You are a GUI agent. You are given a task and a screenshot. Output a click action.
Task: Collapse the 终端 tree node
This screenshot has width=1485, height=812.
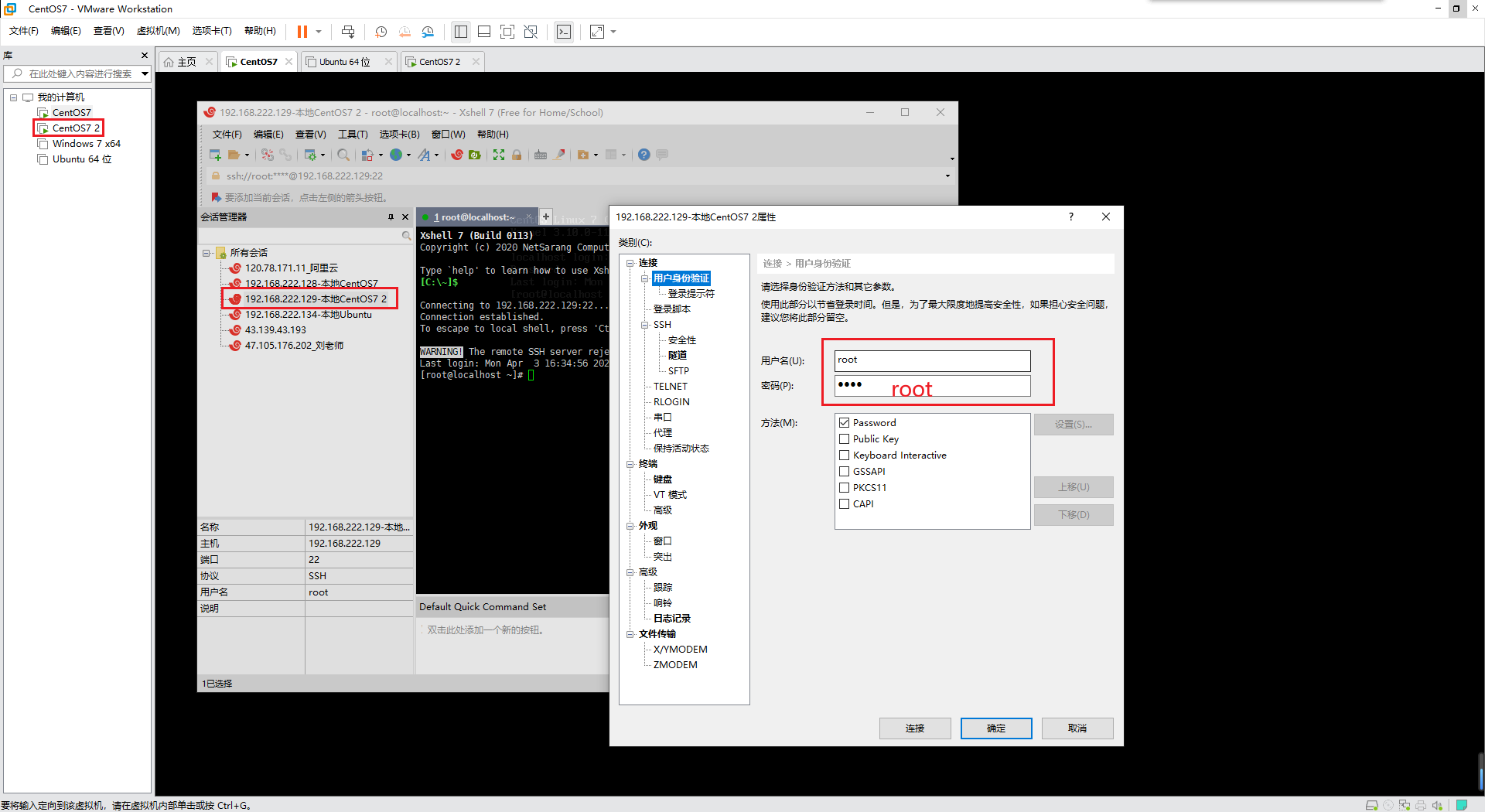(x=630, y=464)
